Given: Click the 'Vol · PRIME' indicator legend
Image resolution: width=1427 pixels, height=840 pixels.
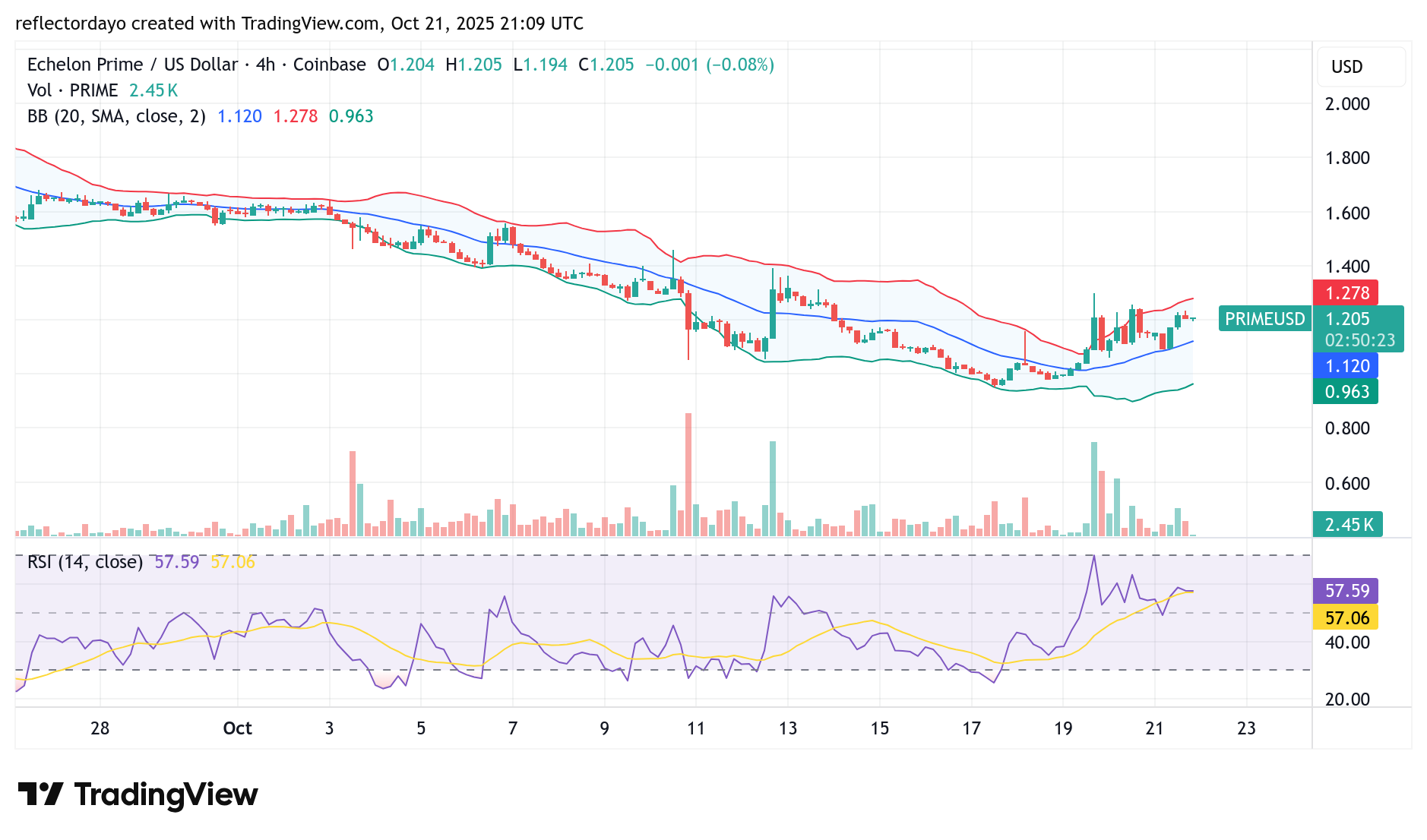Looking at the screenshot, I should coord(72,90).
